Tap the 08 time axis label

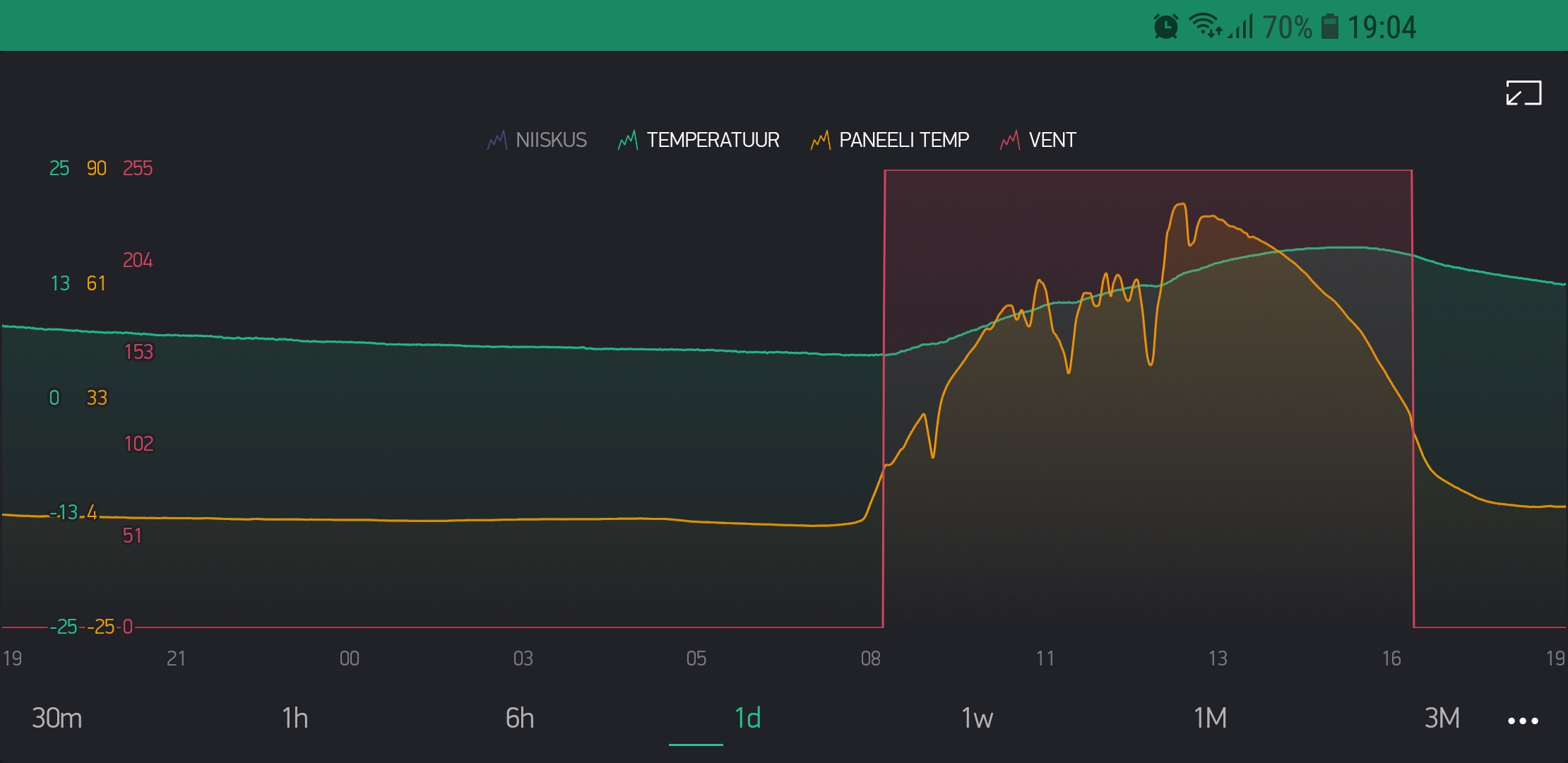click(x=870, y=658)
